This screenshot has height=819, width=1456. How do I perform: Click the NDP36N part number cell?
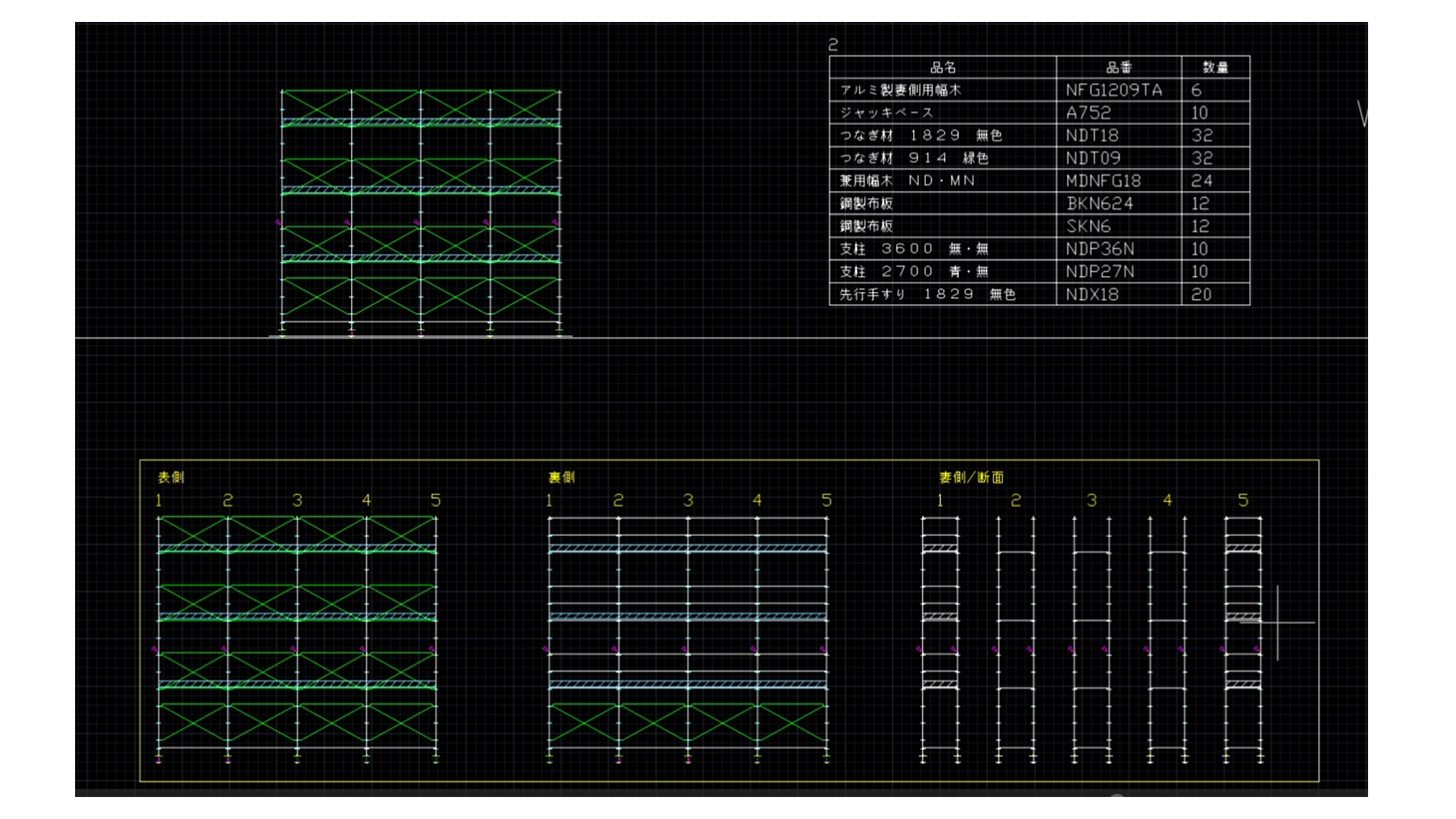(1100, 249)
